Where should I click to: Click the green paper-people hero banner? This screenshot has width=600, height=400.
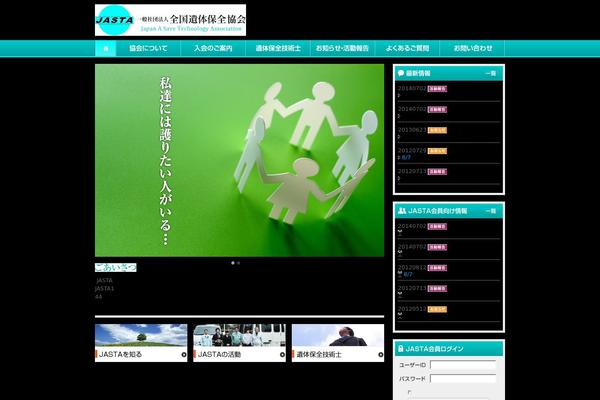tap(240, 160)
